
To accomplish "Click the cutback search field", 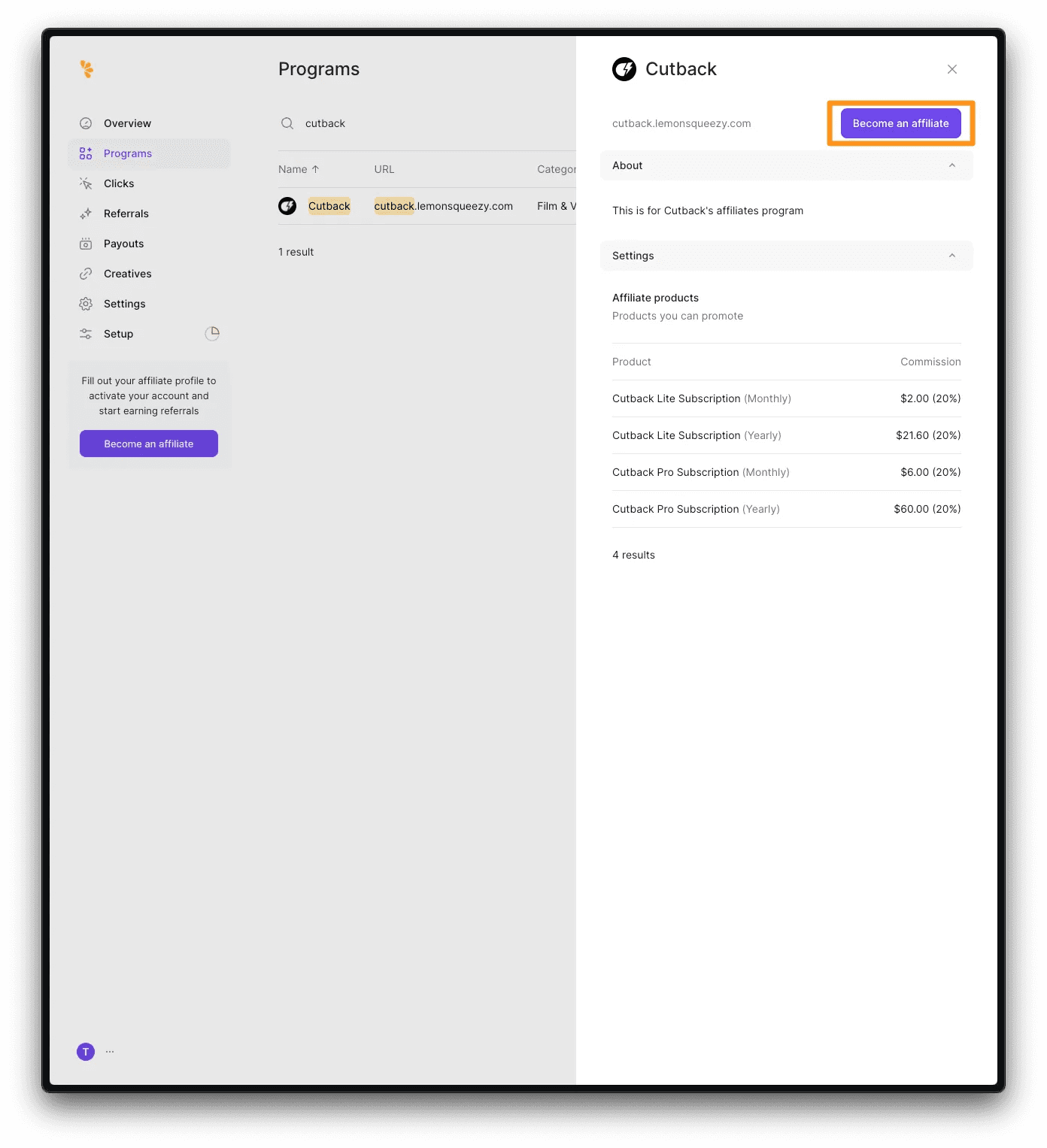I will click(x=427, y=123).
